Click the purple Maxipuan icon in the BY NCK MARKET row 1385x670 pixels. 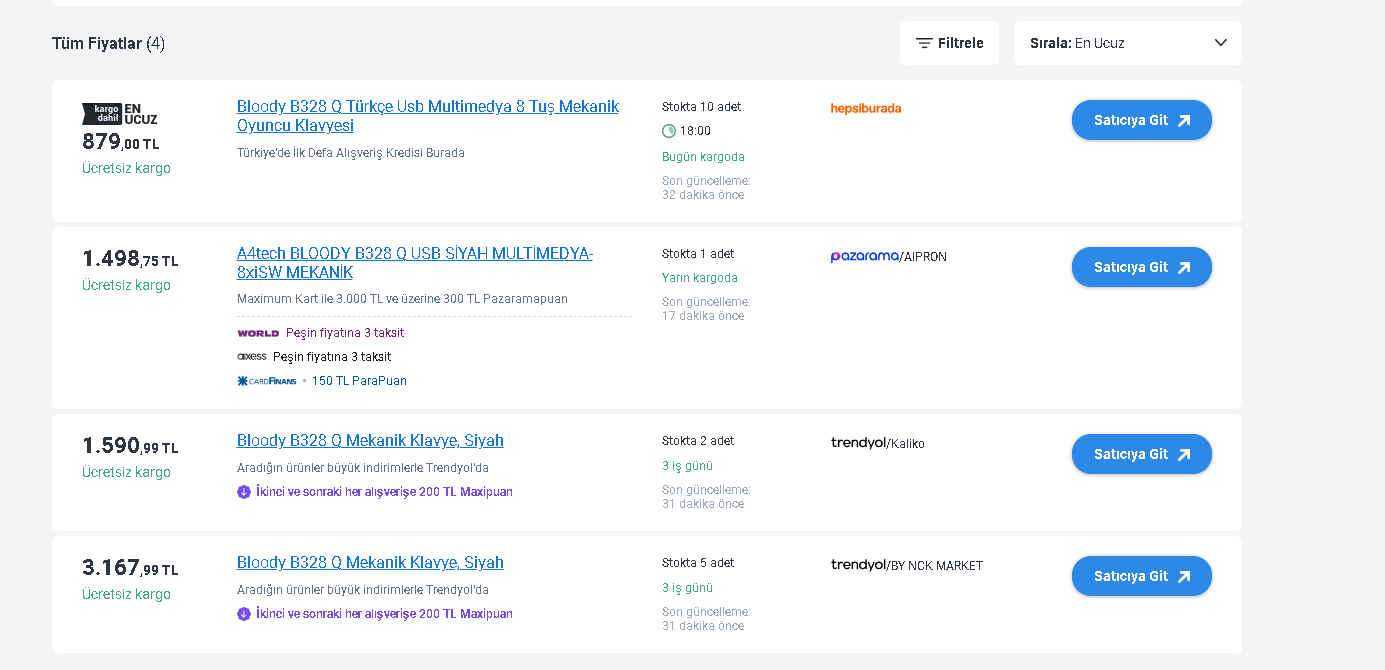coord(244,614)
